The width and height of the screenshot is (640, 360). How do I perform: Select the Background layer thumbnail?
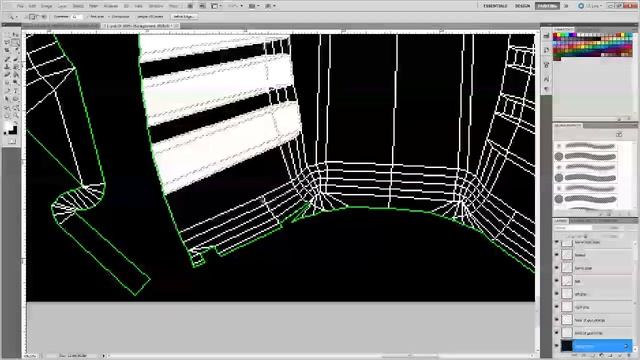[567, 346]
